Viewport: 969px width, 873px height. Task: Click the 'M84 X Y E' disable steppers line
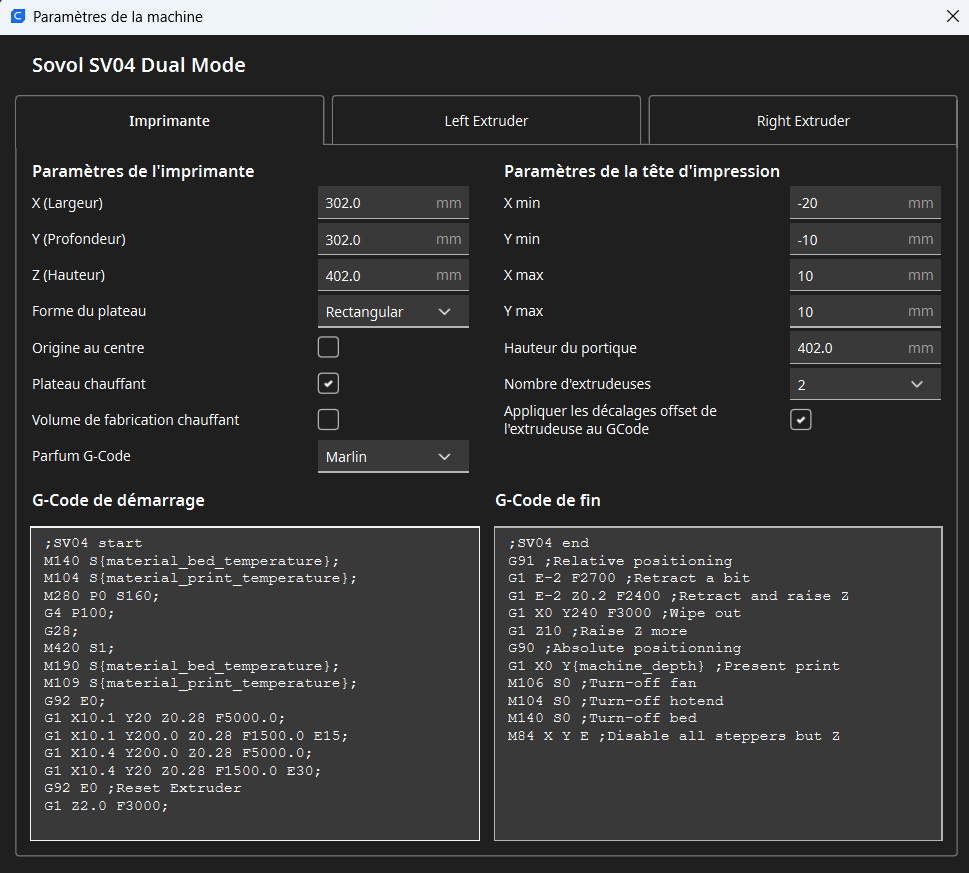pos(674,736)
